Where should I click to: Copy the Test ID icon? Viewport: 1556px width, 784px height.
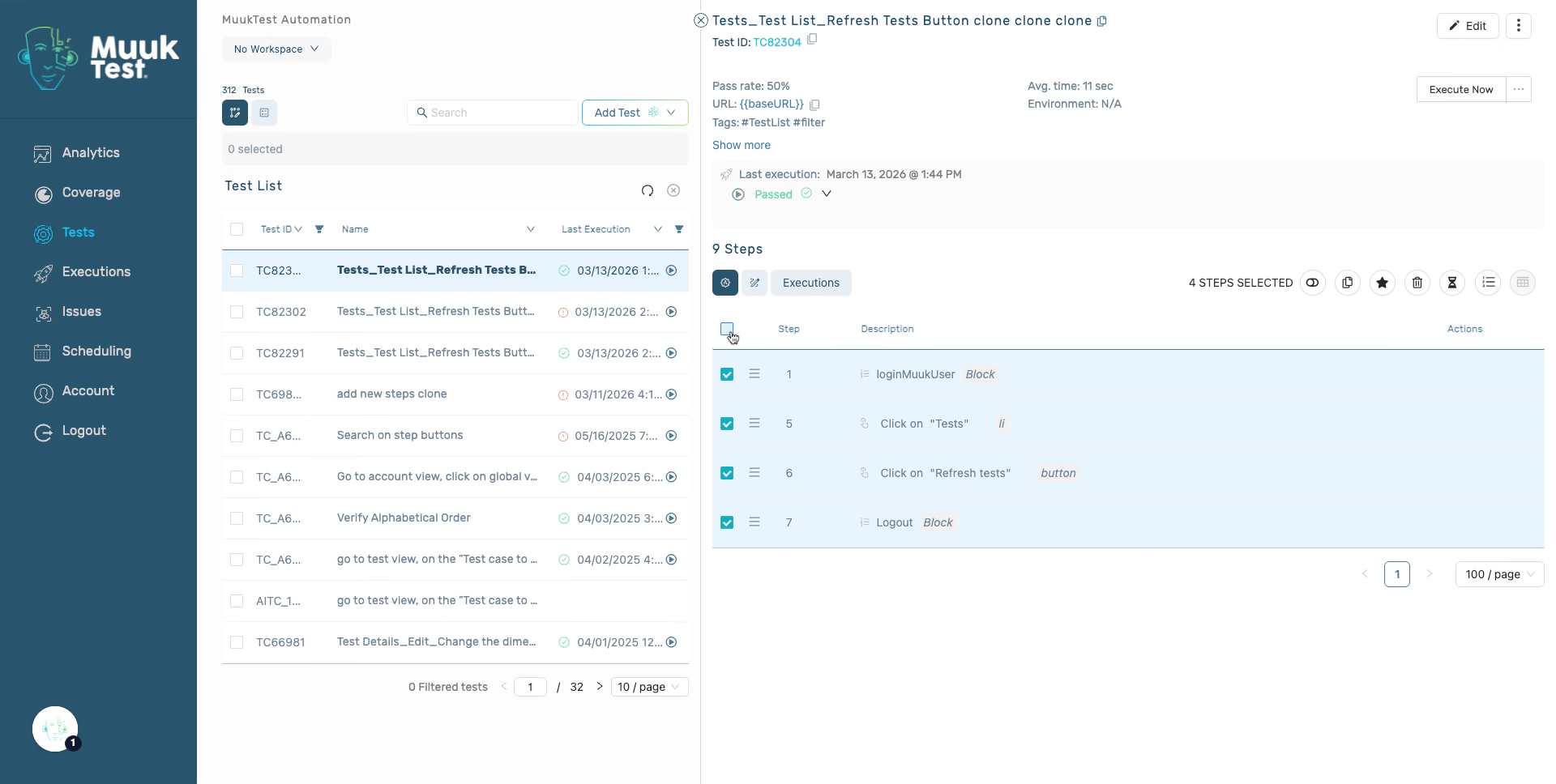click(x=812, y=39)
